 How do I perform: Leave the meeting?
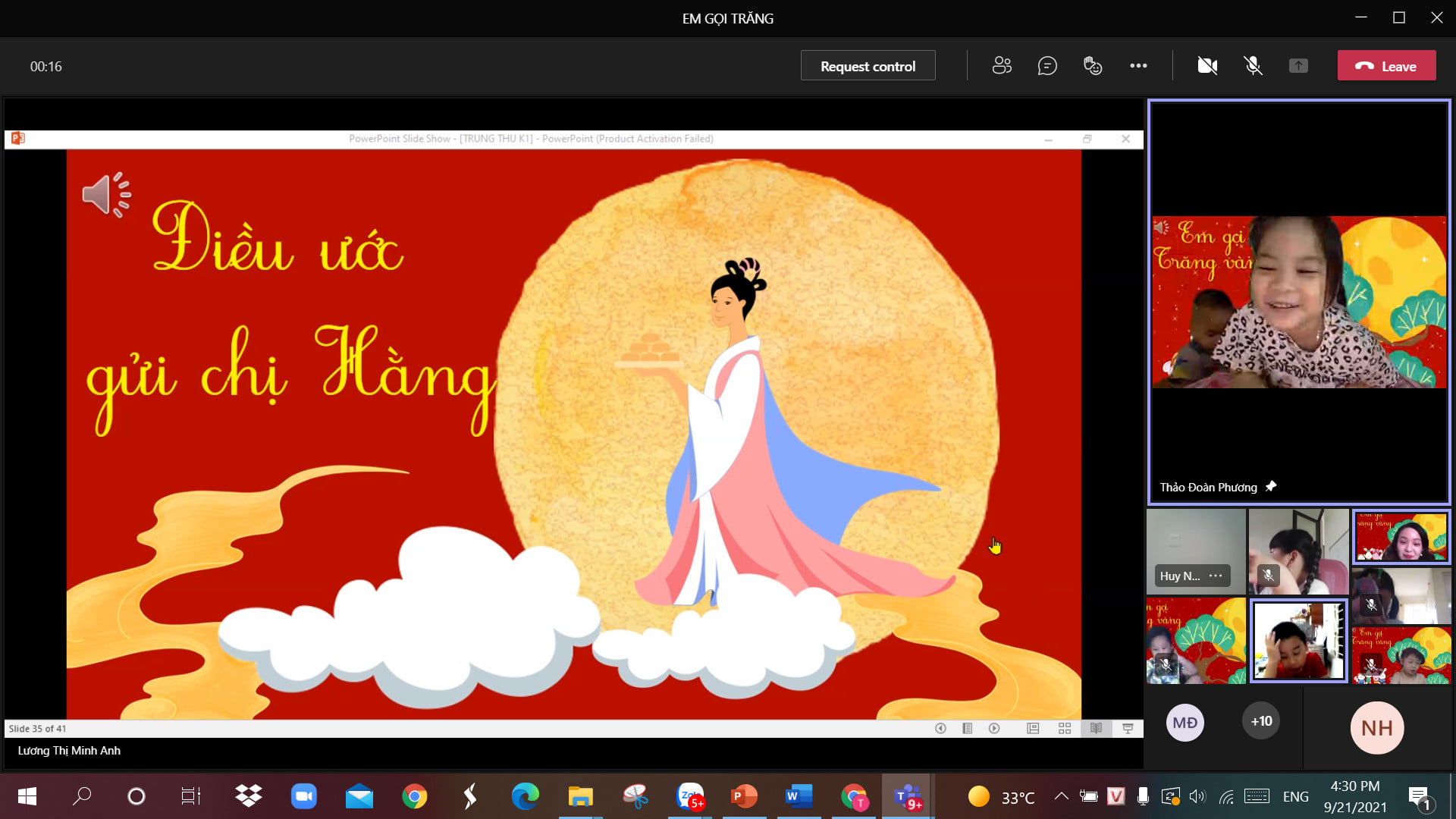pyautogui.click(x=1386, y=66)
